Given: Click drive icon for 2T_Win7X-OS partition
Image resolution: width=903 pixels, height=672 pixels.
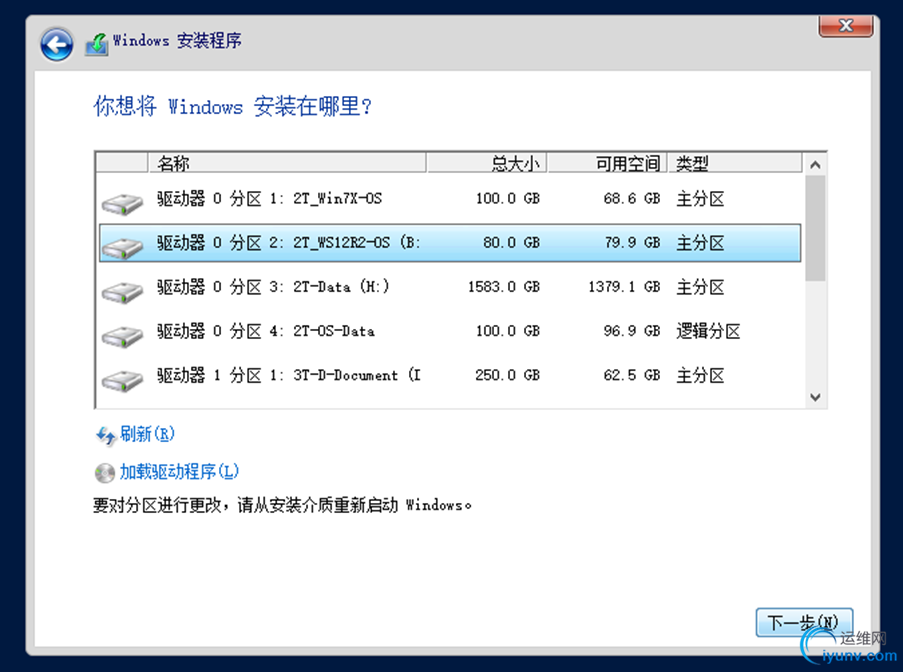Looking at the screenshot, I should 122,204.
